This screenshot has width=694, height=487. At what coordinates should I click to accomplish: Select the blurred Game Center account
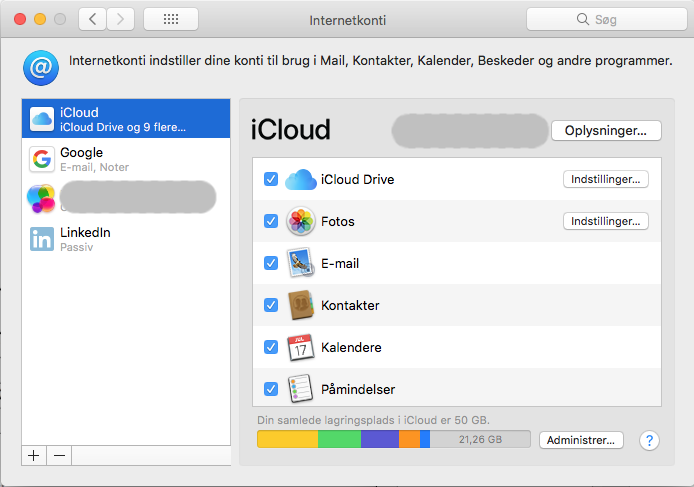pos(126,199)
